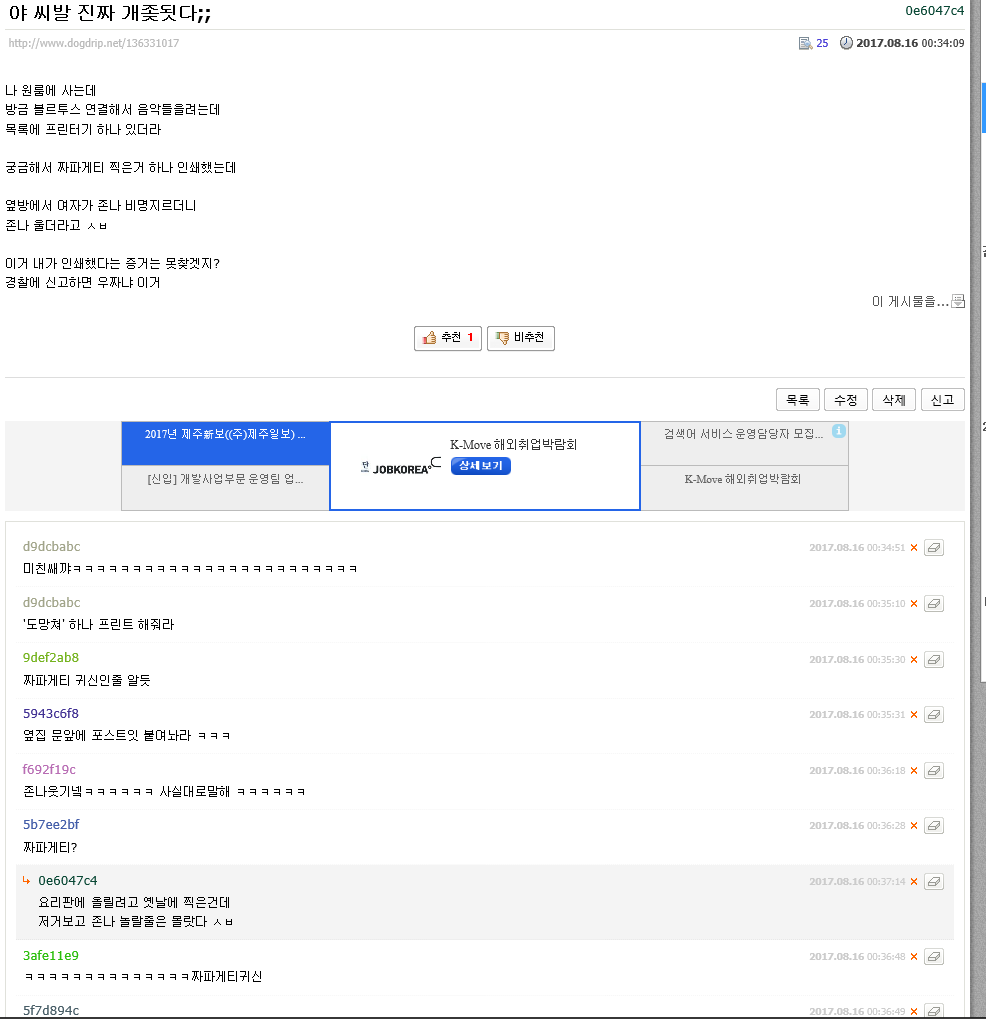Viewport: 986px width, 1019px height.
Task: Click the JOBKOREA logo in the banner
Action: pyautogui.click(x=401, y=466)
